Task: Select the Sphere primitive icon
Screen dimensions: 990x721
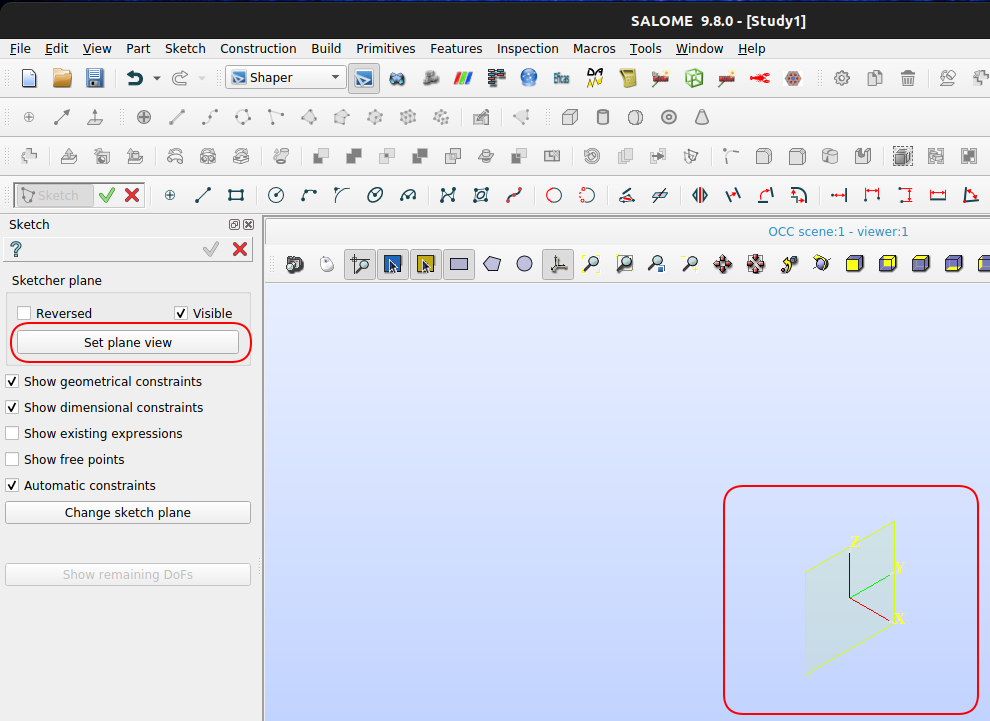Action: (x=636, y=117)
